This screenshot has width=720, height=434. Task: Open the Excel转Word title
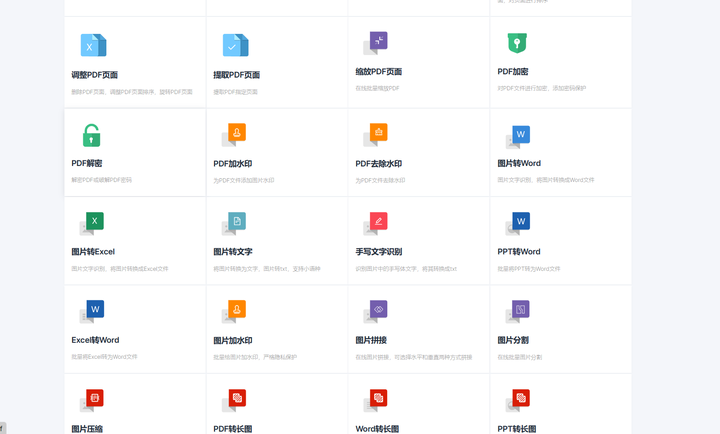click(95, 340)
